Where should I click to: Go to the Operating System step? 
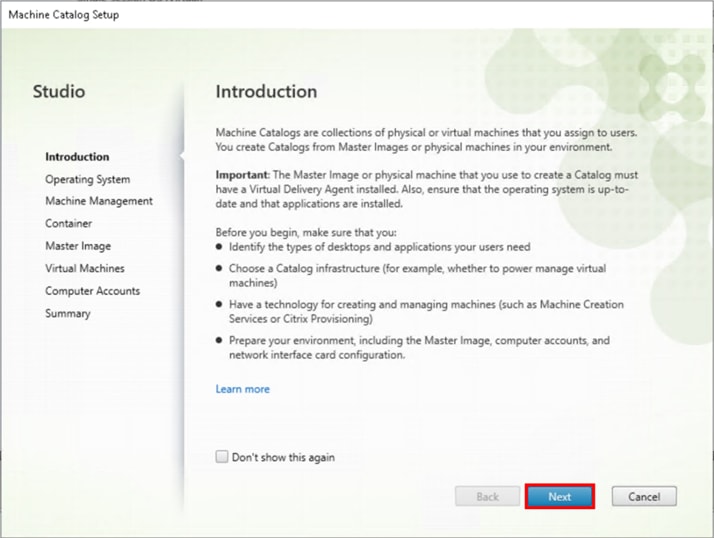(87, 179)
